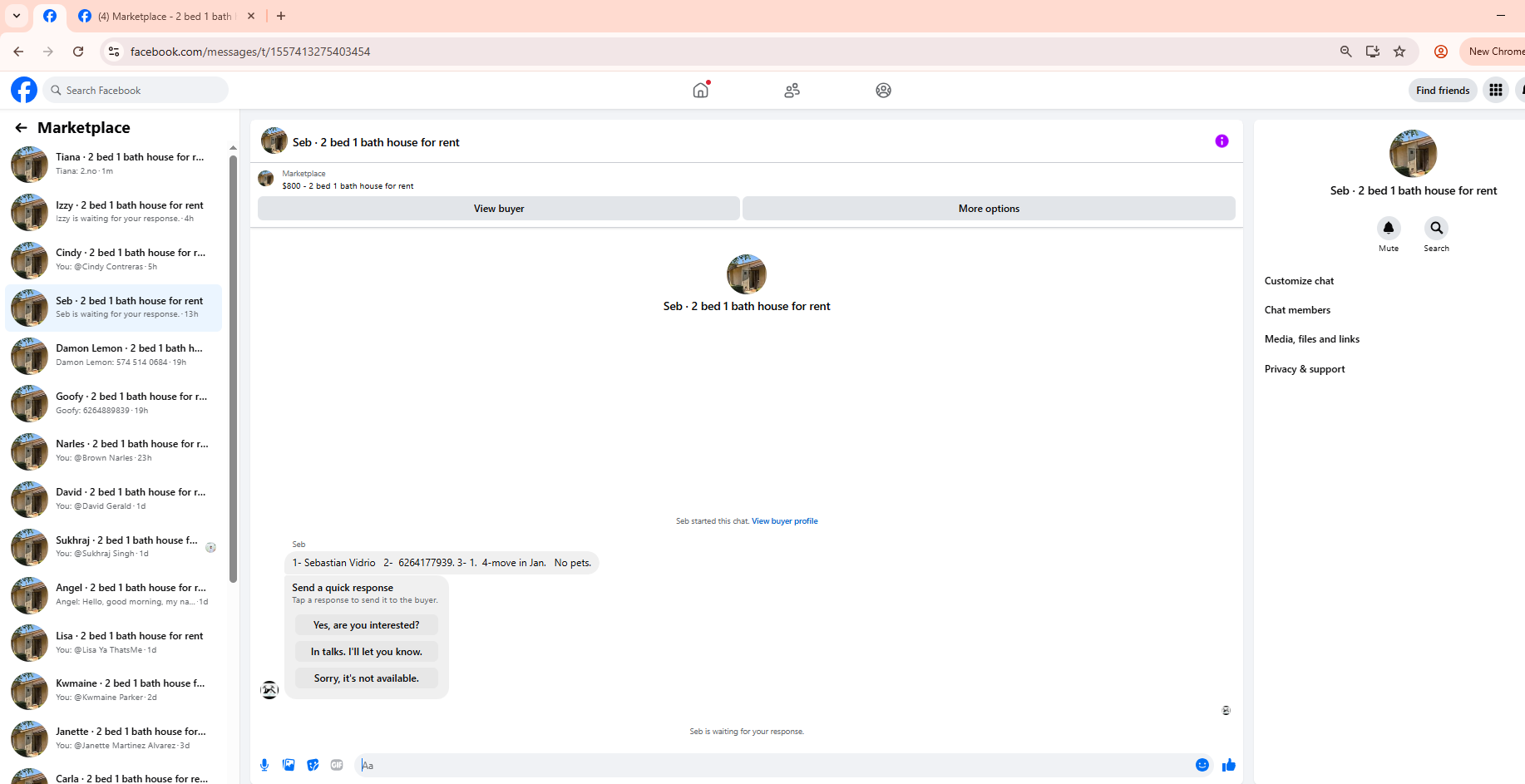Search within conversation using magnifier icon

pos(1436,228)
